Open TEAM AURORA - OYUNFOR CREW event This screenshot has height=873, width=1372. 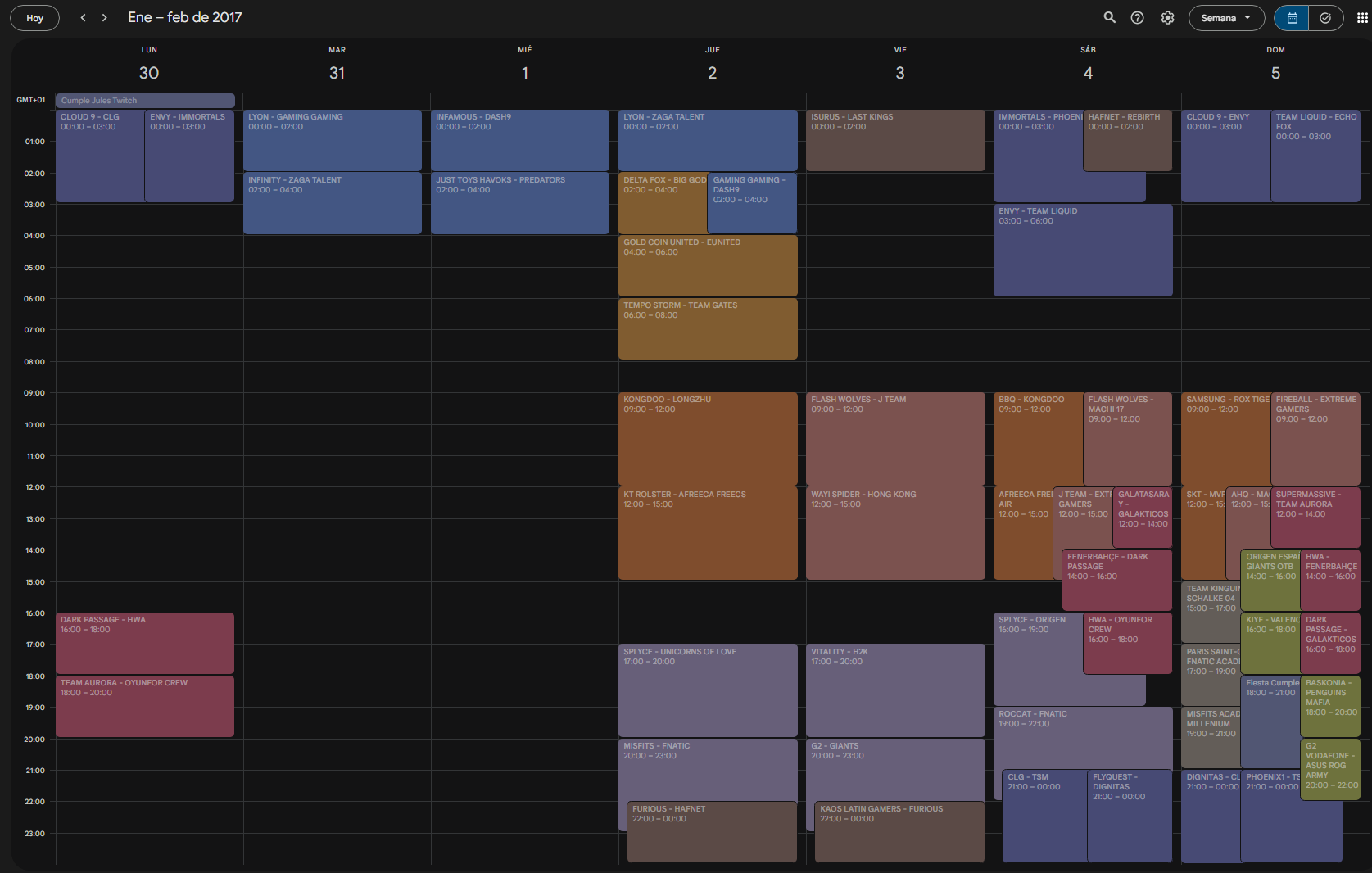tap(145, 706)
